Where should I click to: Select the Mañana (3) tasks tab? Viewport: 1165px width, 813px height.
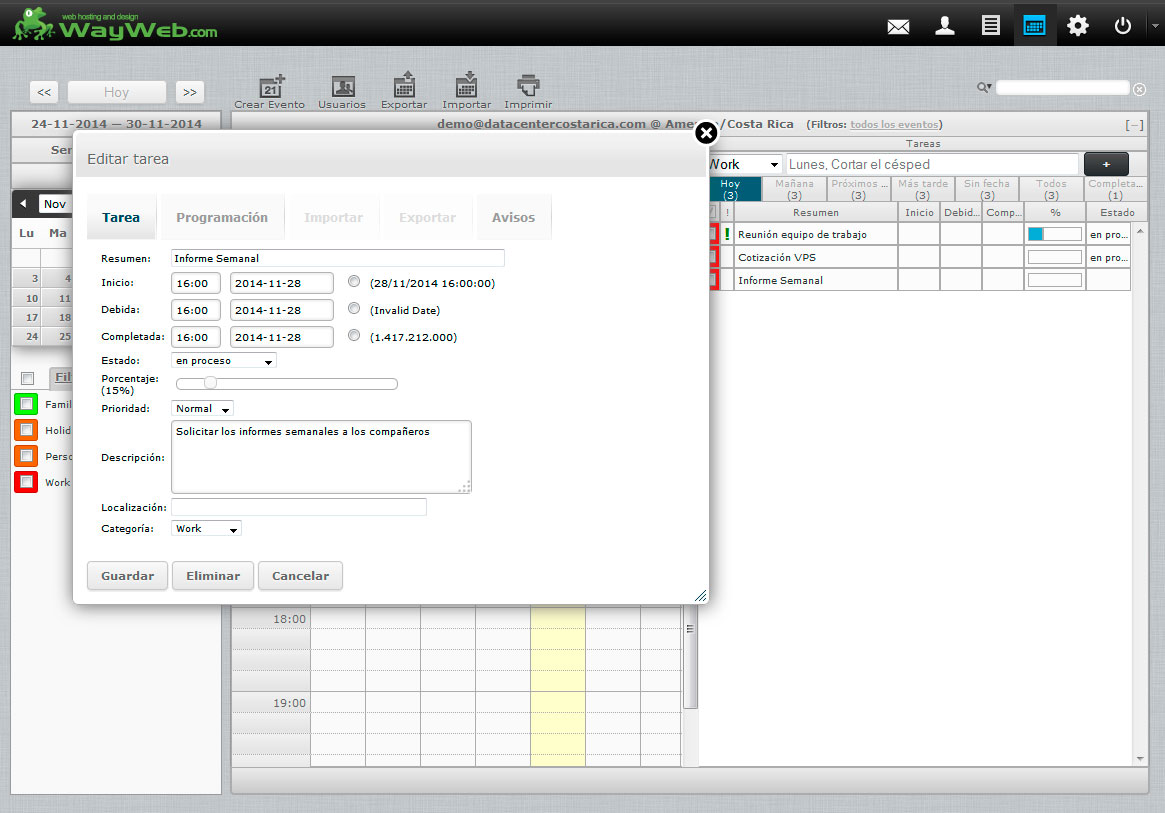(794, 189)
